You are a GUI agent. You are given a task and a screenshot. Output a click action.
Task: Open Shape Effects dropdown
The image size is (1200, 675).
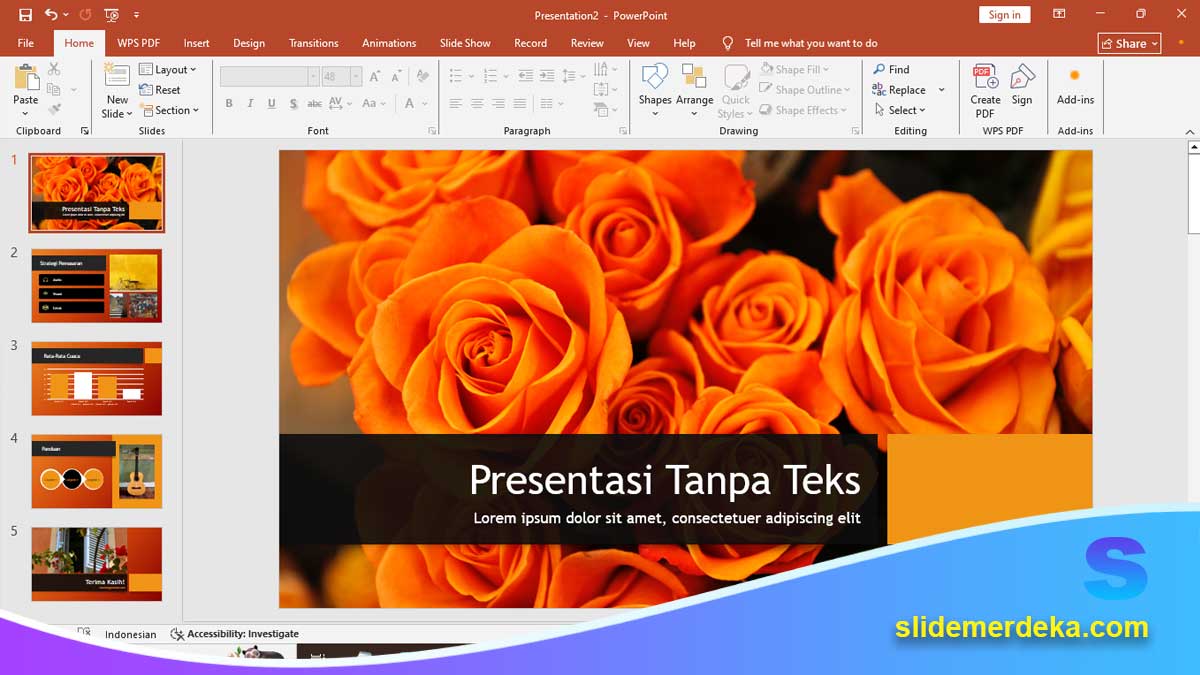[803, 110]
